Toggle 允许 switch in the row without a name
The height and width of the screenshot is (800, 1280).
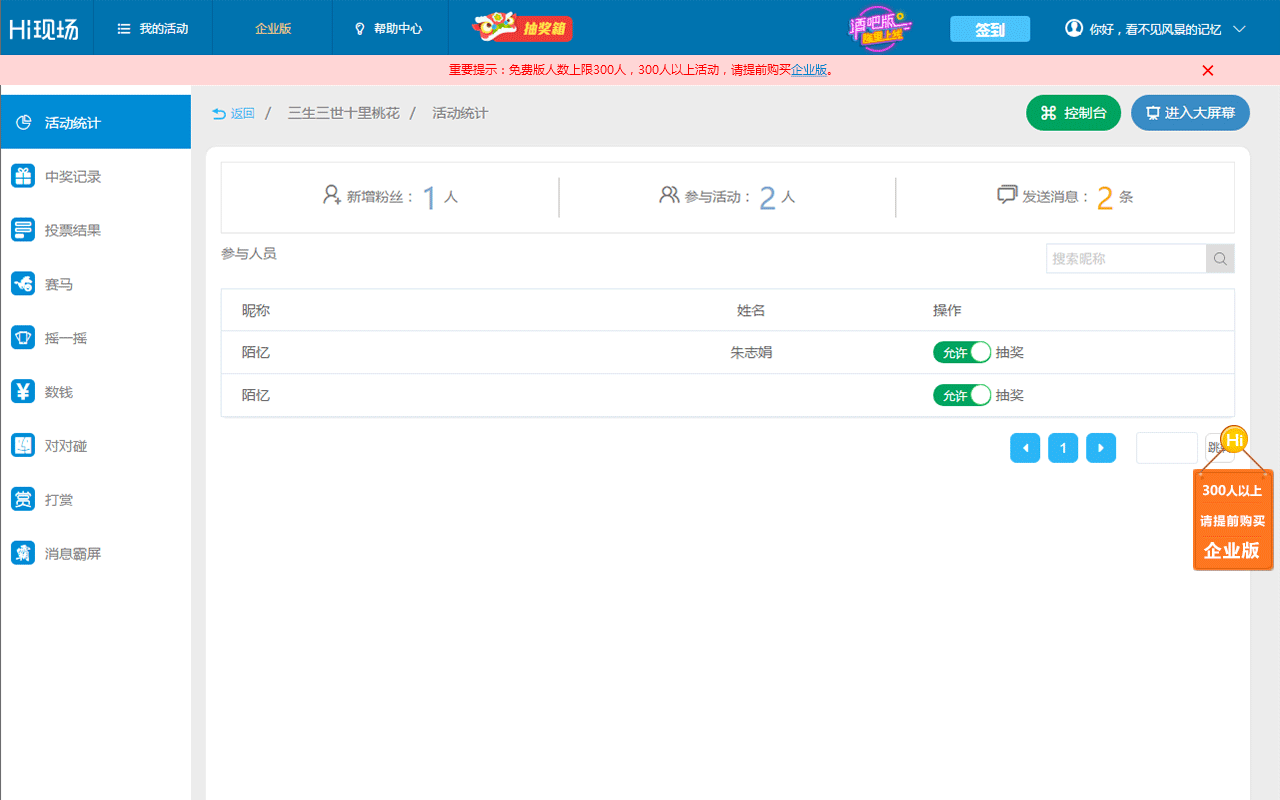pyautogui.click(x=962, y=395)
